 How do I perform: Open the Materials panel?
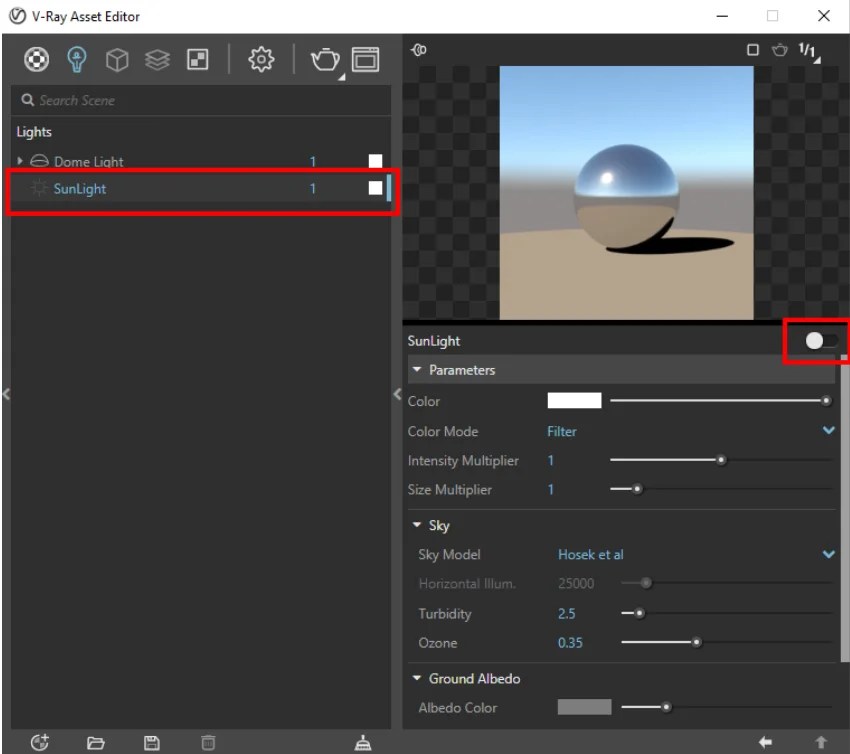tap(36, 59)
